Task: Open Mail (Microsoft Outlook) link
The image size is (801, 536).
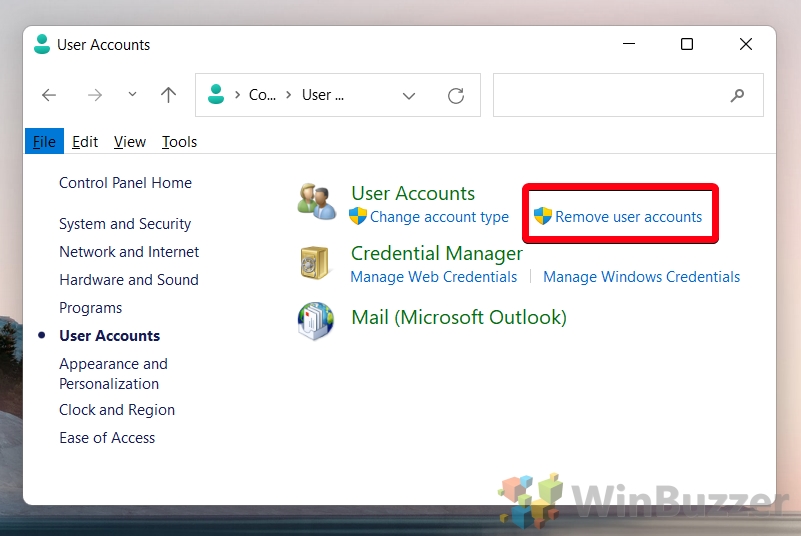Action: coord(459,317)
